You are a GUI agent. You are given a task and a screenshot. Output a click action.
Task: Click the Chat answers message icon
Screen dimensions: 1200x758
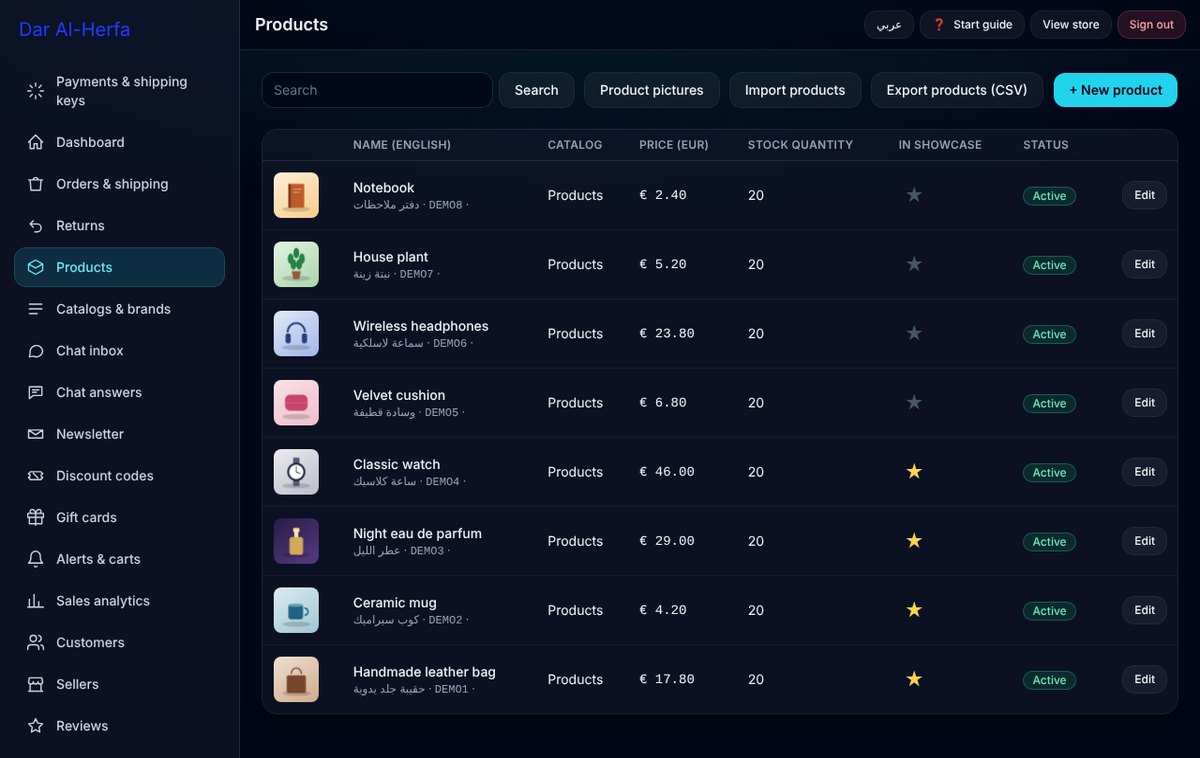tap(36, 392)
